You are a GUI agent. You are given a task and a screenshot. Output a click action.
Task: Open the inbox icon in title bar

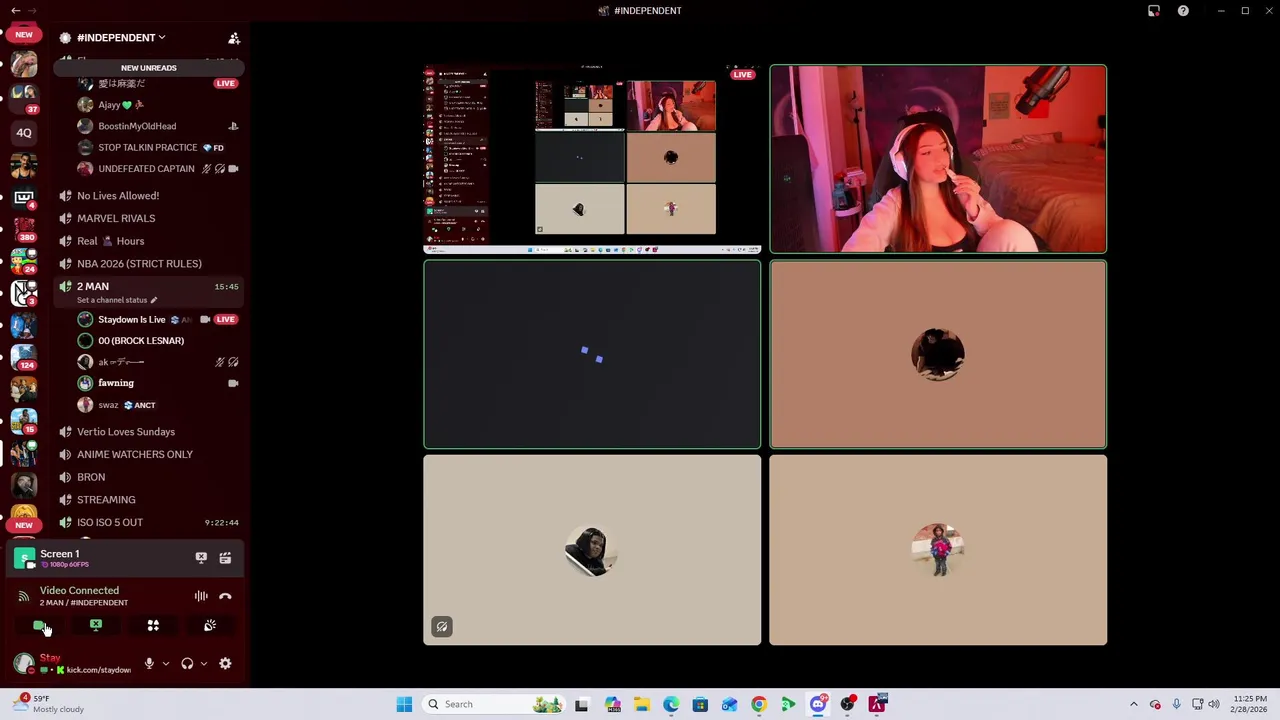(1154, 11)
